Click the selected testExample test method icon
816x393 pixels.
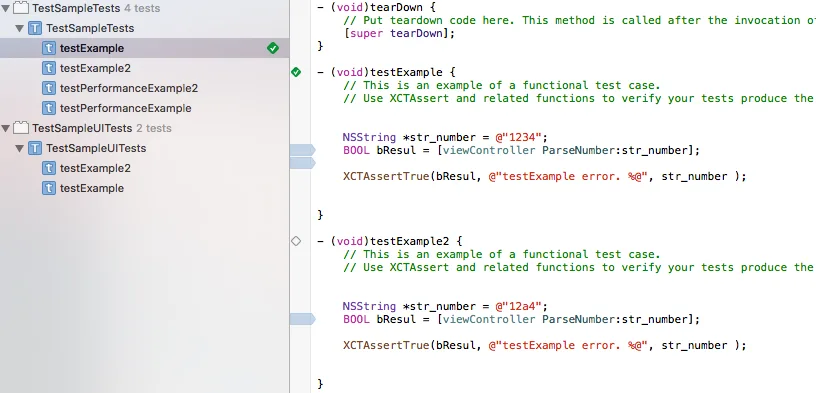[48, 48]
